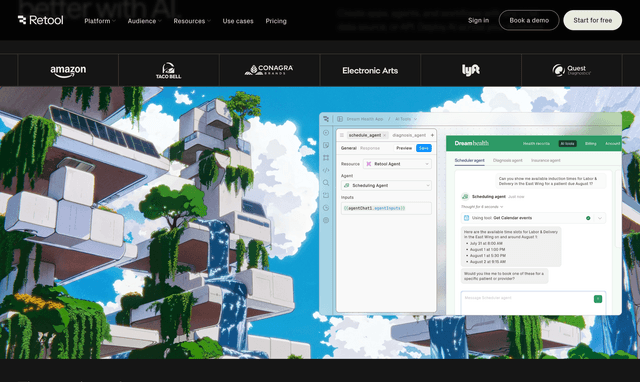Select AI tools in Dreamhealth nav
This screenshot has height=382, width=640.
coord(567,144)
